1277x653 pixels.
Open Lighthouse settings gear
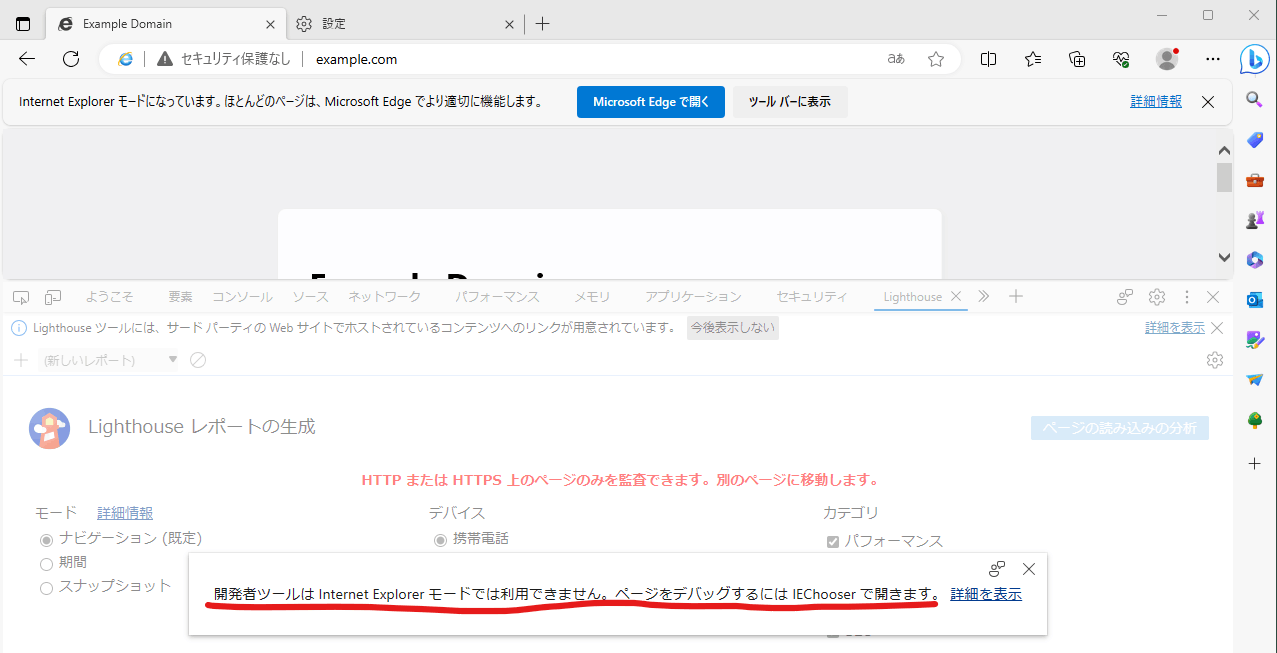click(1215, 360)
